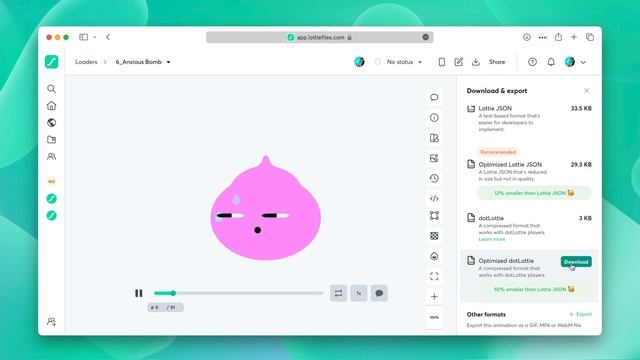Open the background color drop icon
The height and width of the screenshot is (360, 640).
click(434, 256)
